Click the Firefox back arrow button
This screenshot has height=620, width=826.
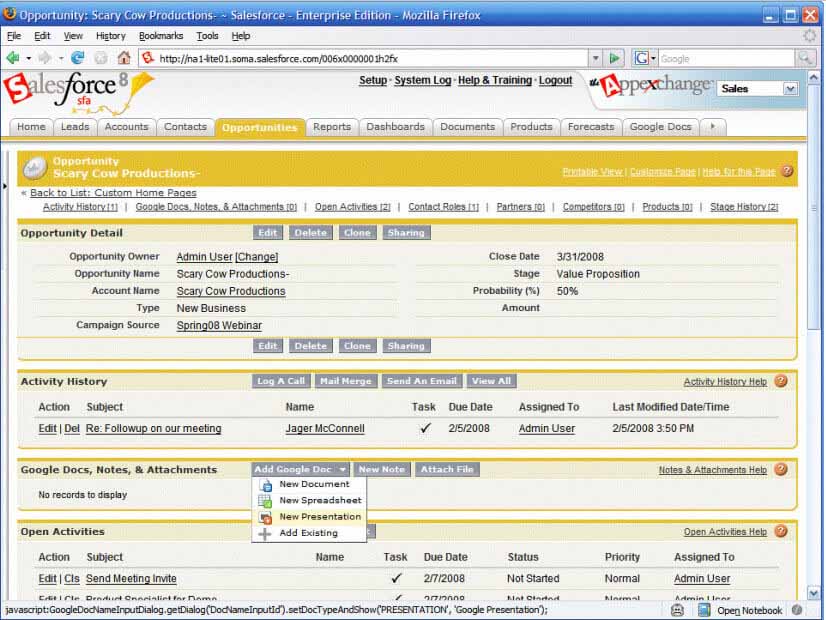[x=13, y=58]
